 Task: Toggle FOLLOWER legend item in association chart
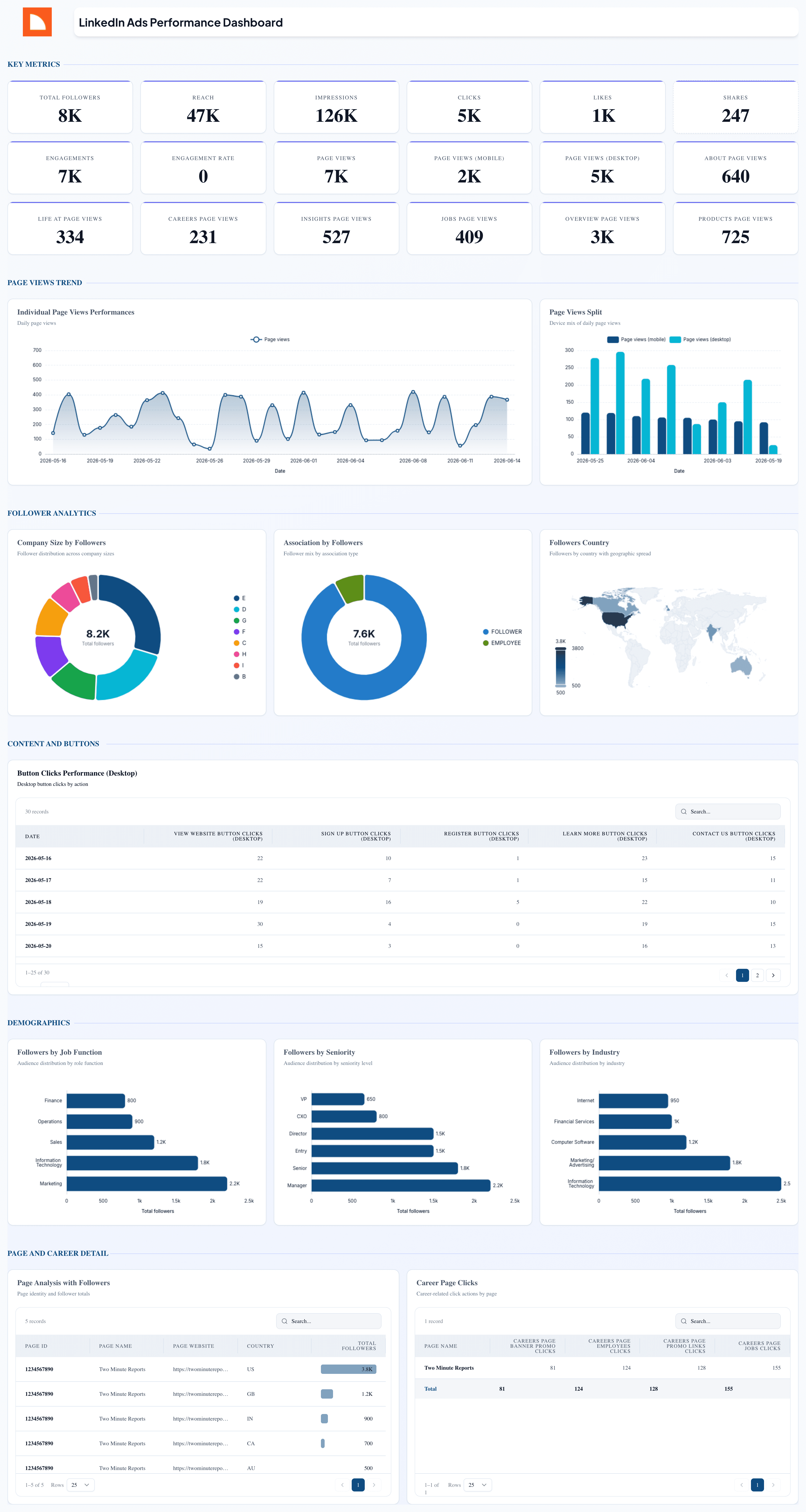coord(502,632)
